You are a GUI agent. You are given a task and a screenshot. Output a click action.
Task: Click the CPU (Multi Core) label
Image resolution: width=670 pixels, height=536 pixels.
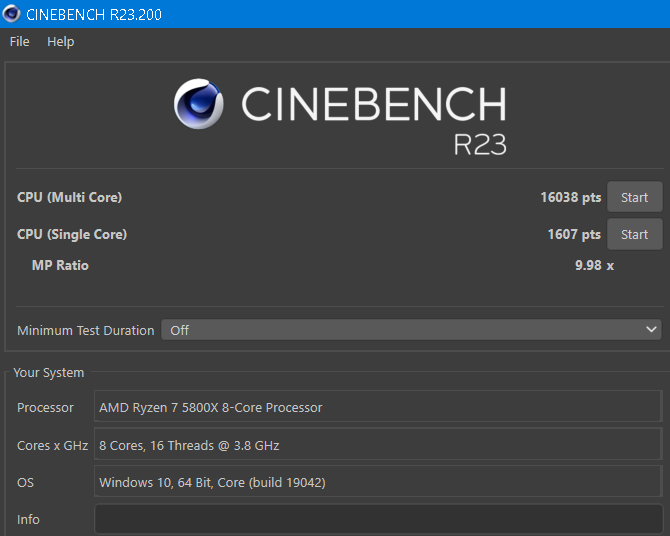(70, 197)
